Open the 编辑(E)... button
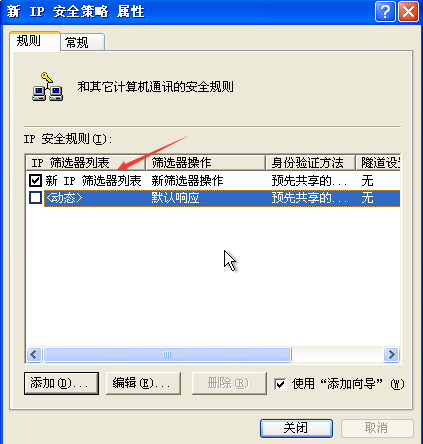423x444 pixels. [x=143, y=383]
